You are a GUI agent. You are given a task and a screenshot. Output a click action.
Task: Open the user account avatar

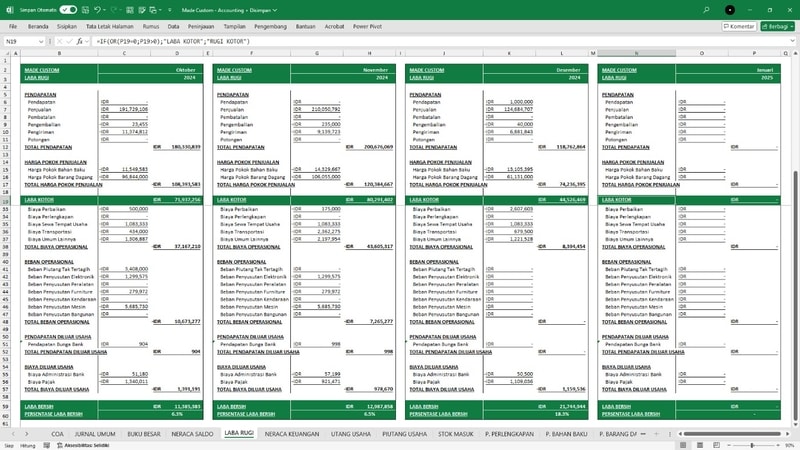(730, 10)
